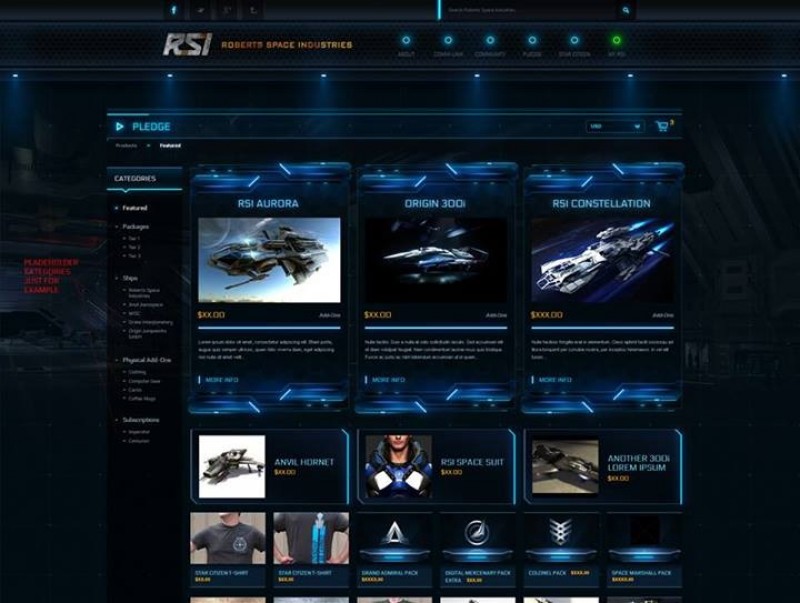
Task: Select Drake Interplanetary under Ships
Action: [x=151, y=322]
